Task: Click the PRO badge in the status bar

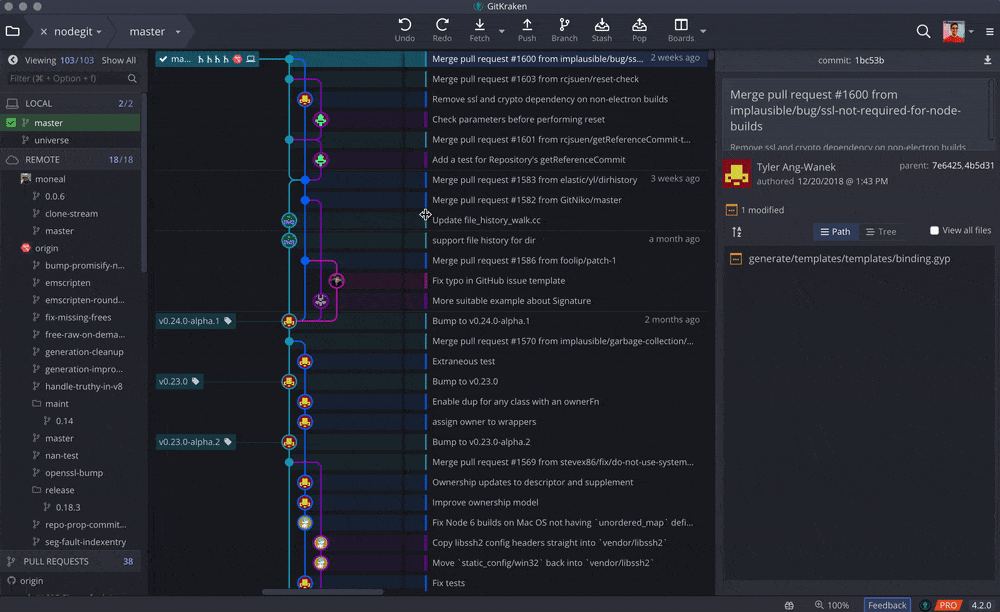Action: [948, 605]
